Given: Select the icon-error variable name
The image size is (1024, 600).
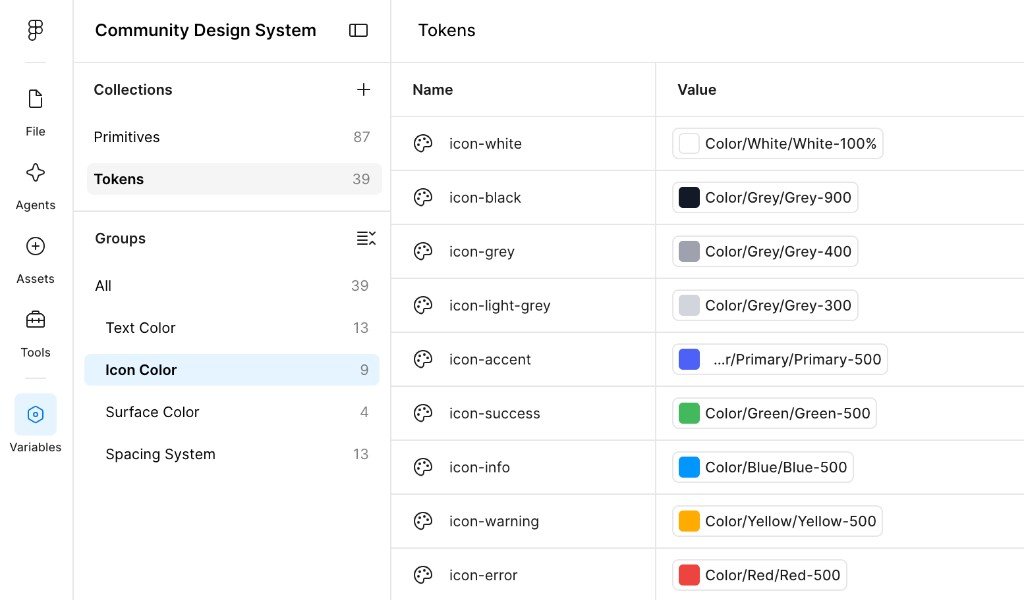Looking at the screenshot, I should coord(483,575).
